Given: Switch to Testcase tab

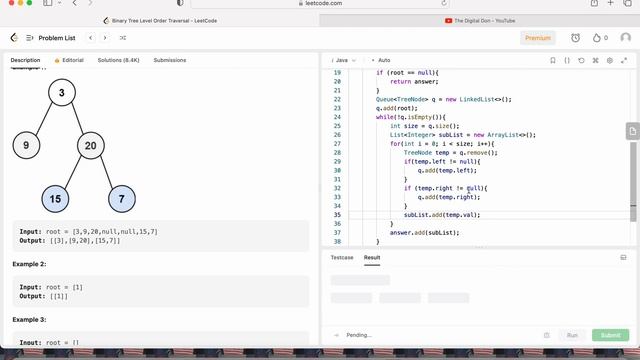Looking at the screenshot, I should click(342, 258).
